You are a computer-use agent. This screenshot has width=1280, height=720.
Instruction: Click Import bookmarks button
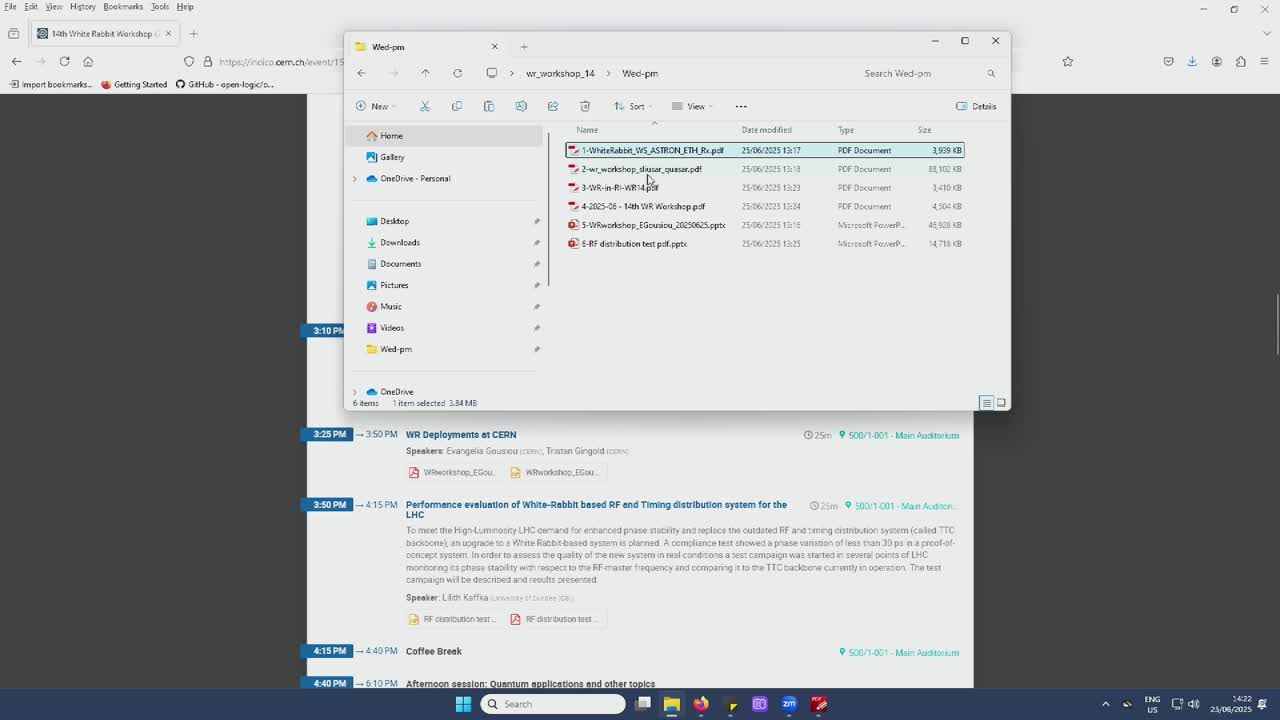tap(50, 84)
